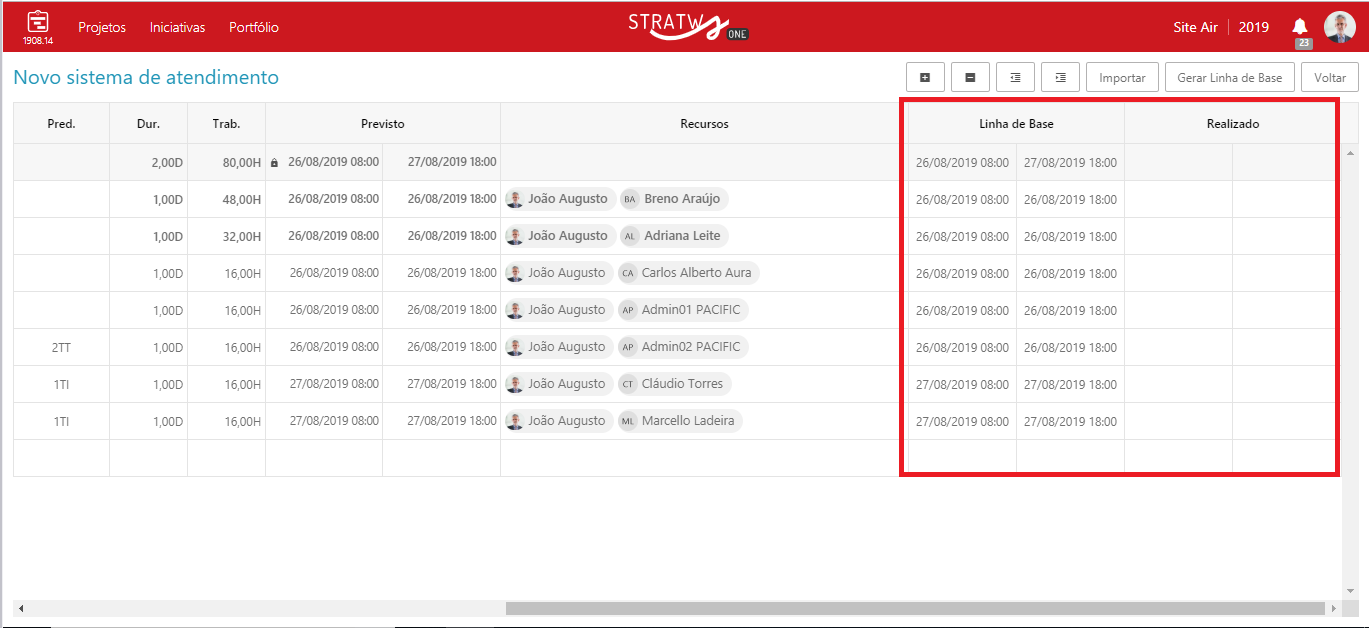This screenshot has height=628, width=1369.
Task: Go to the Iniciativas menu
Action: [x=177, y=27]
